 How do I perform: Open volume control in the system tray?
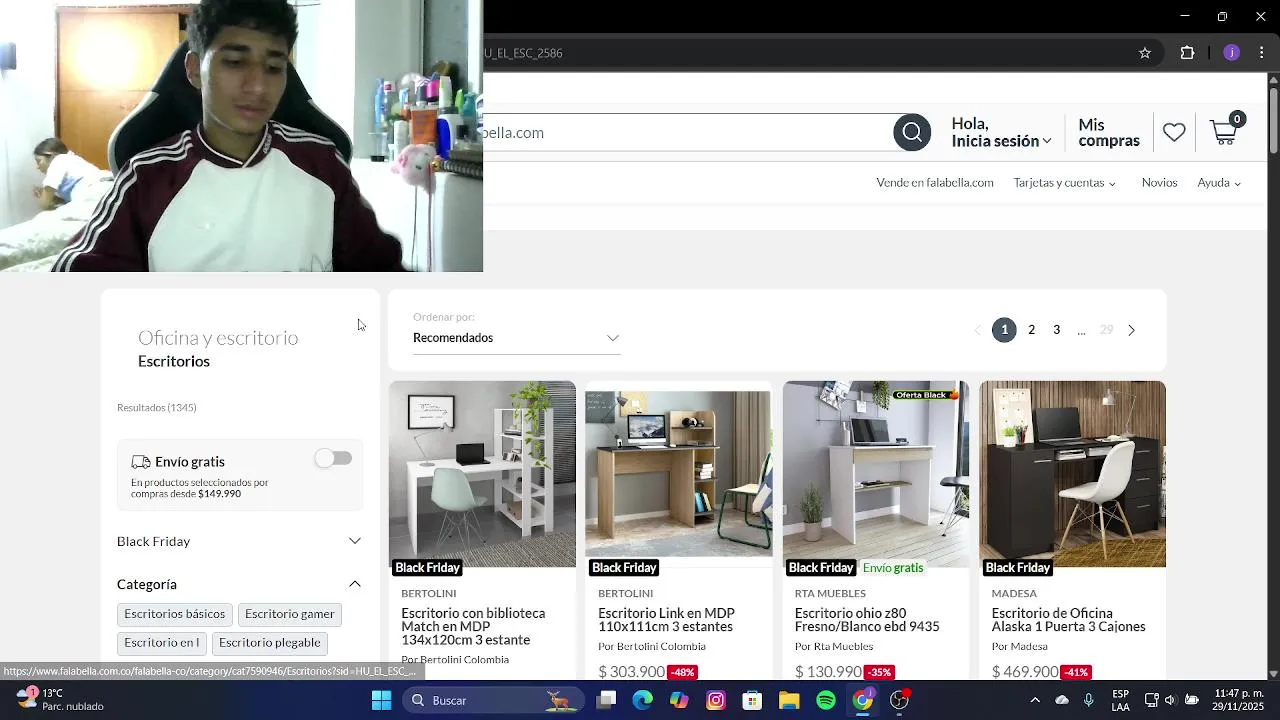pyautogui.click(x=1171, y=700)
